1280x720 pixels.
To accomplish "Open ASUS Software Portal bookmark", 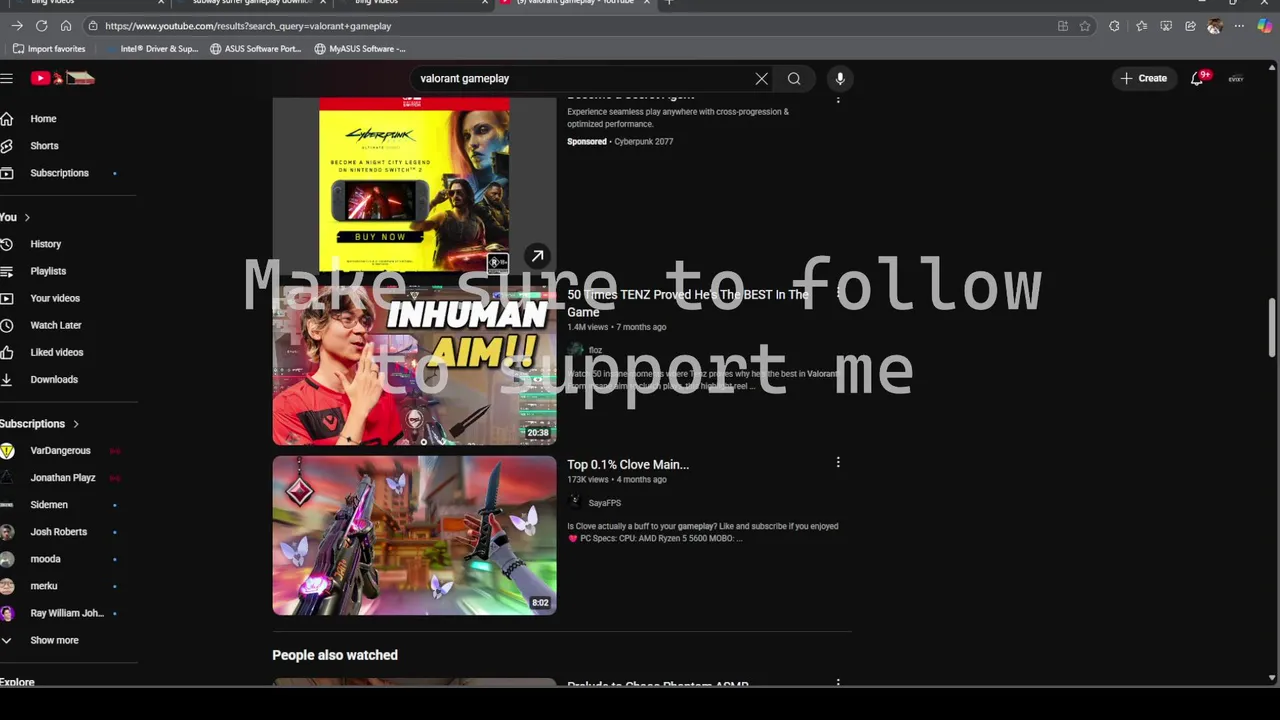I will pos(255,49).
